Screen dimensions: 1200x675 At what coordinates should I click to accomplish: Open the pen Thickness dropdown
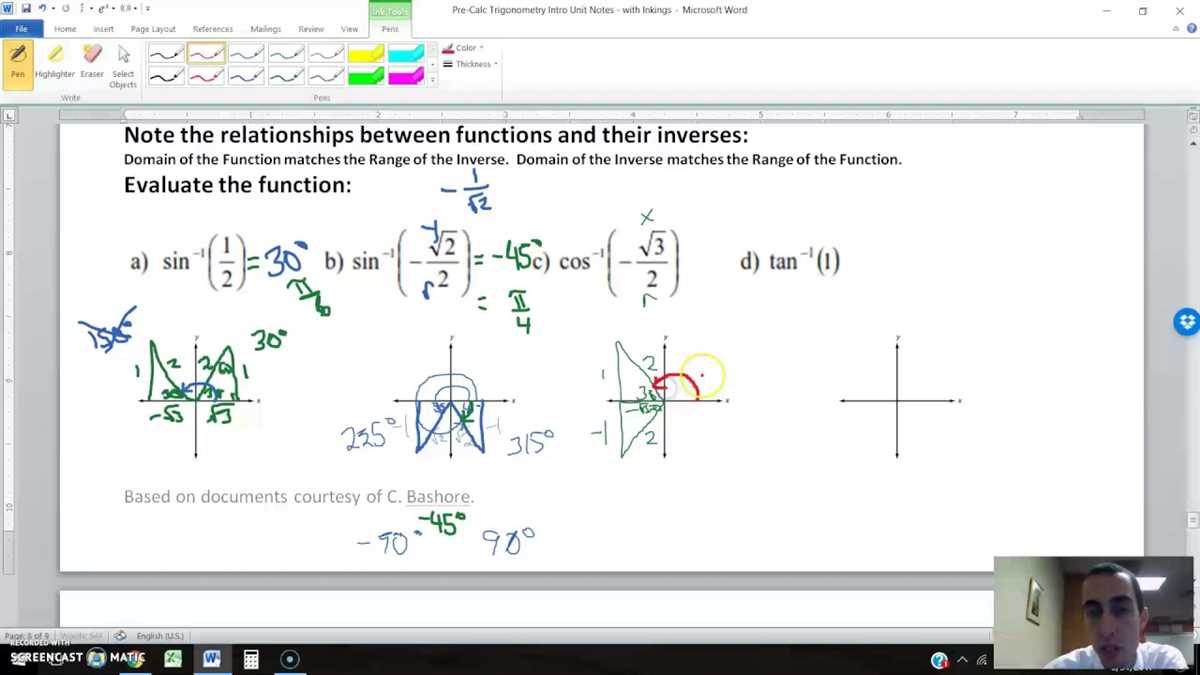click(470, 64)
